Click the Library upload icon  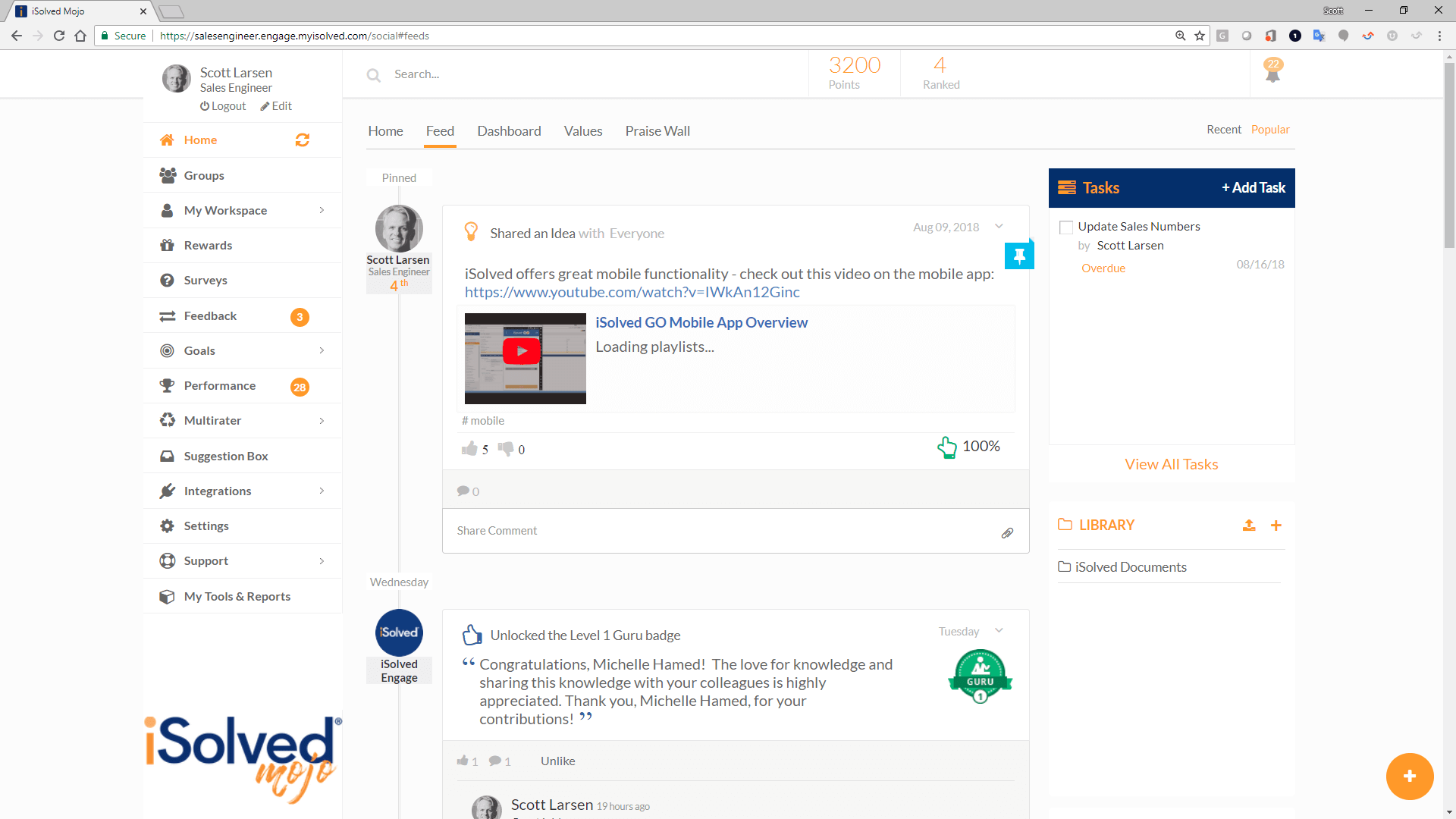pyautogui.click(x=1249, y=526)
